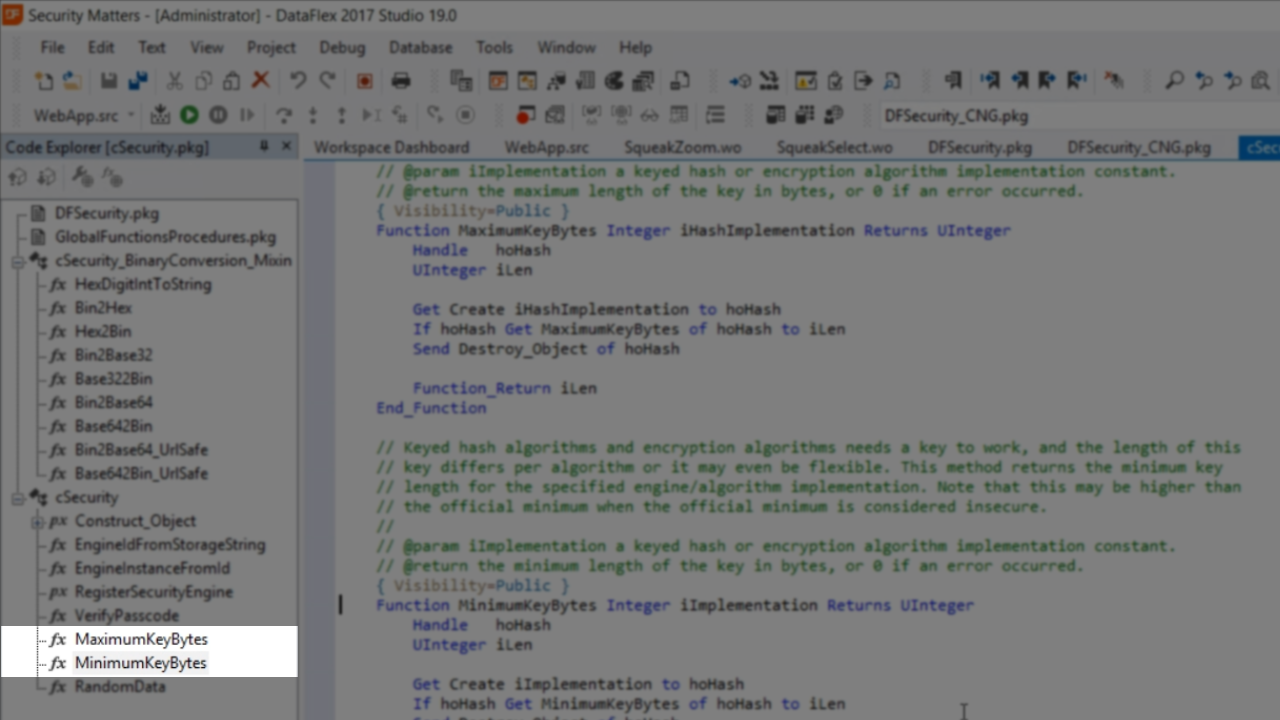Click the Pause debugger icon
The width and height of the screenshot is (1280, 720).
(218, 116)
